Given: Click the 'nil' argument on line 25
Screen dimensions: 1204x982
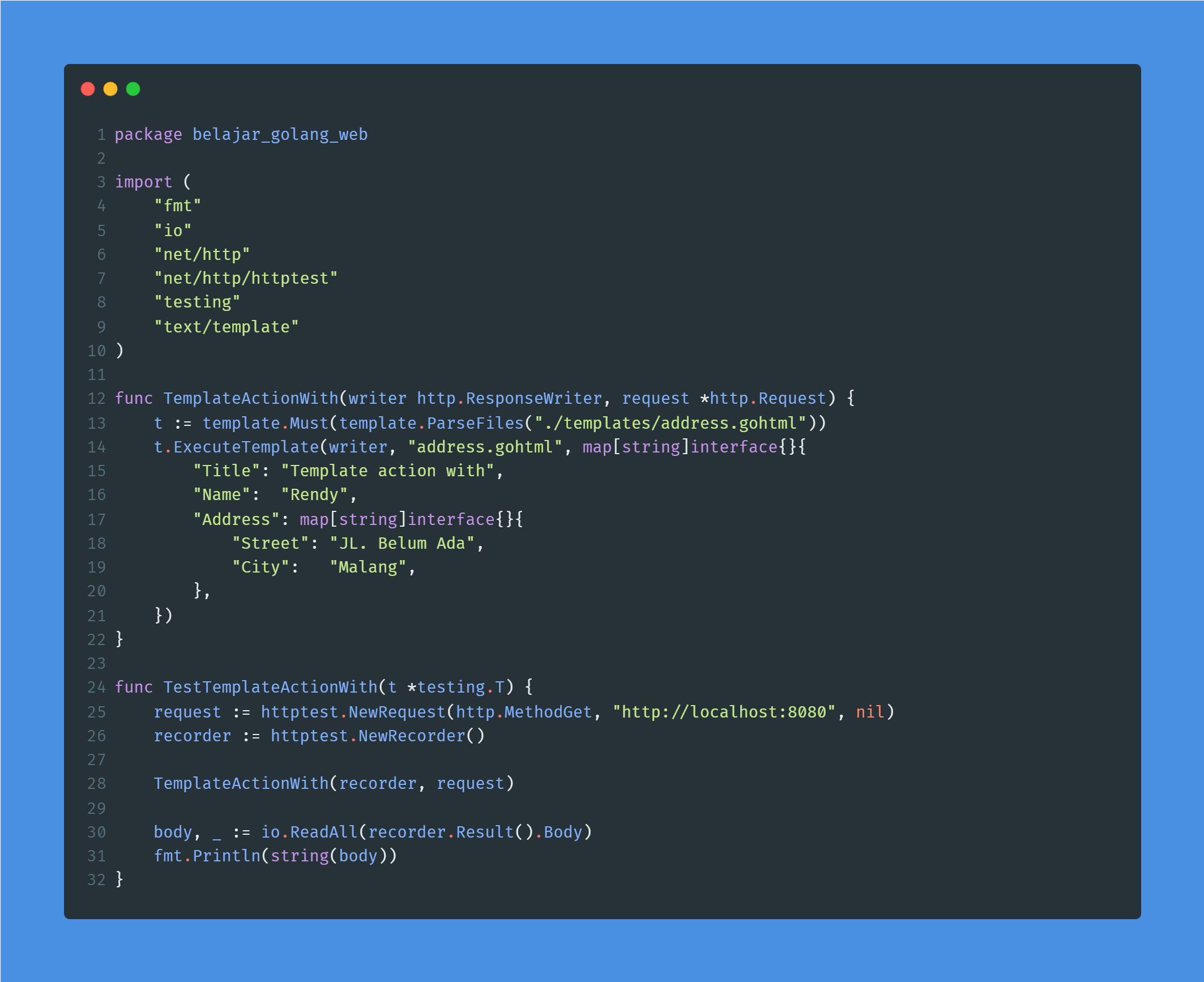Looking at the screenshot, I should [x=870, y=712].
